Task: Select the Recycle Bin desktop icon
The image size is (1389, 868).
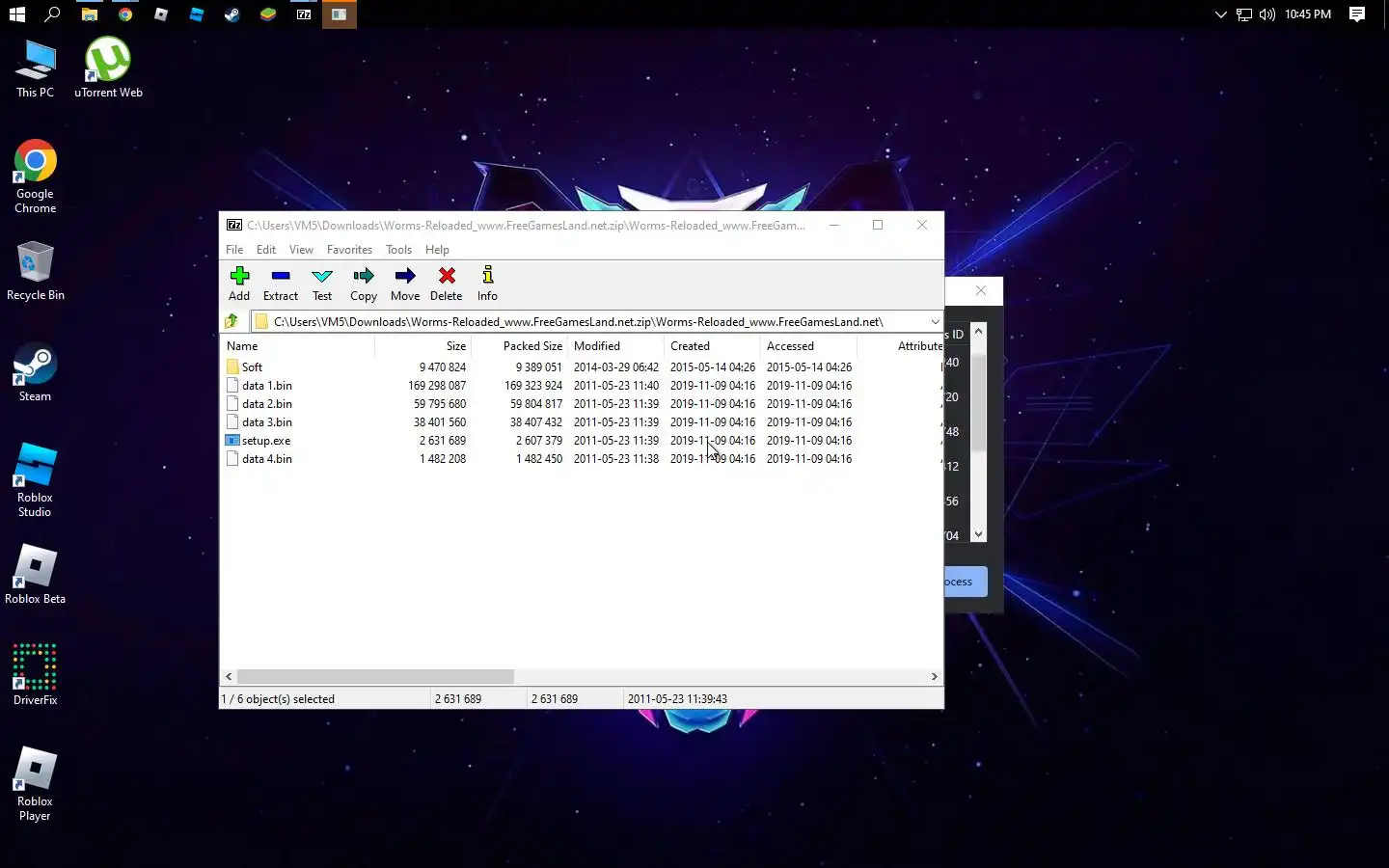Action: coord(36,271)
